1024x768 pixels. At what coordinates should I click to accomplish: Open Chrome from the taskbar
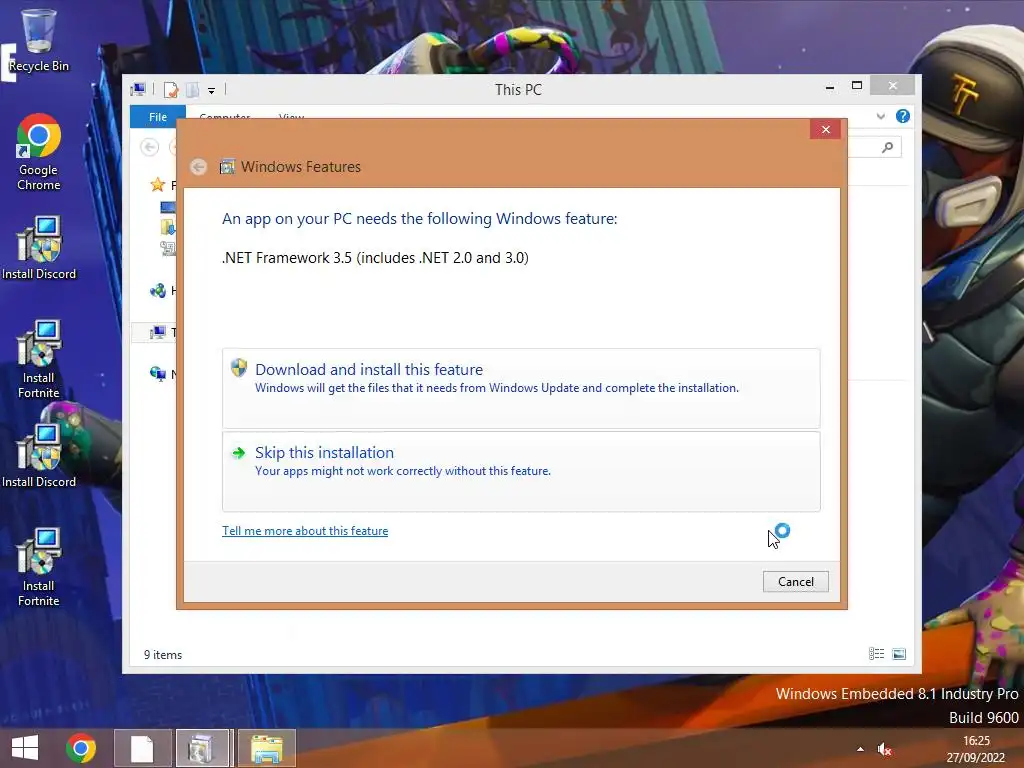[81, 748]
